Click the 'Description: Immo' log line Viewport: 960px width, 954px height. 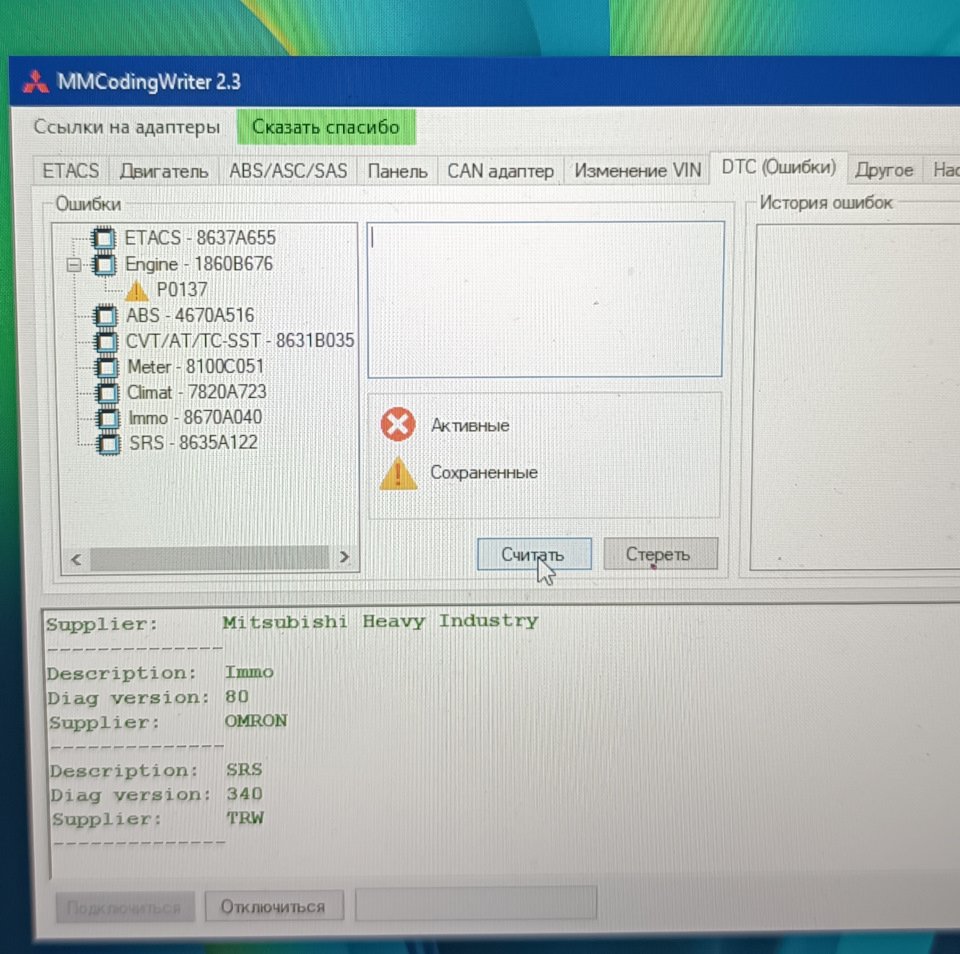[x=160, y=673]
